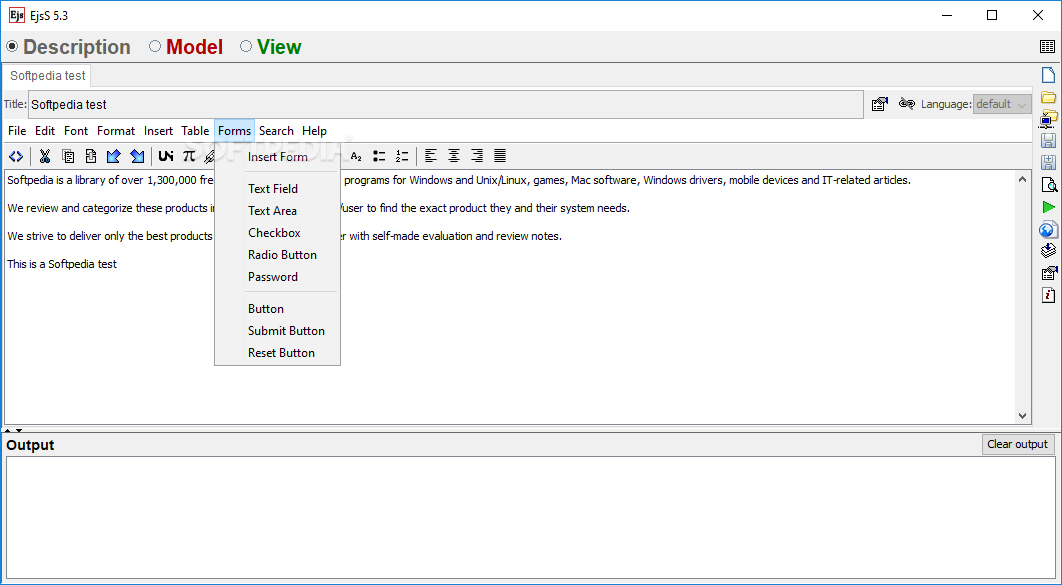
Task: Click 'This is a Softpedia test' line
Action: point(62,264)
